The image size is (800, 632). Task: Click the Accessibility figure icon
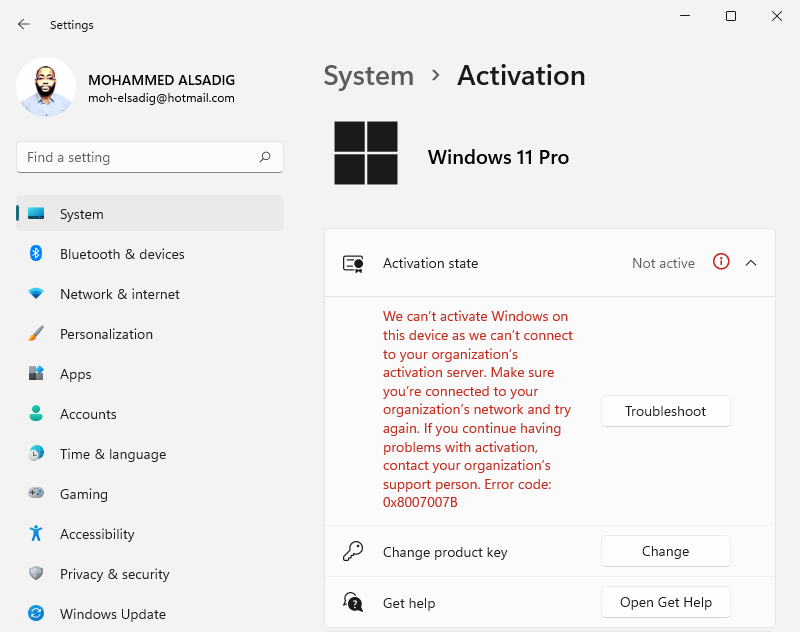pyautogui.click(x=36, y=533)
